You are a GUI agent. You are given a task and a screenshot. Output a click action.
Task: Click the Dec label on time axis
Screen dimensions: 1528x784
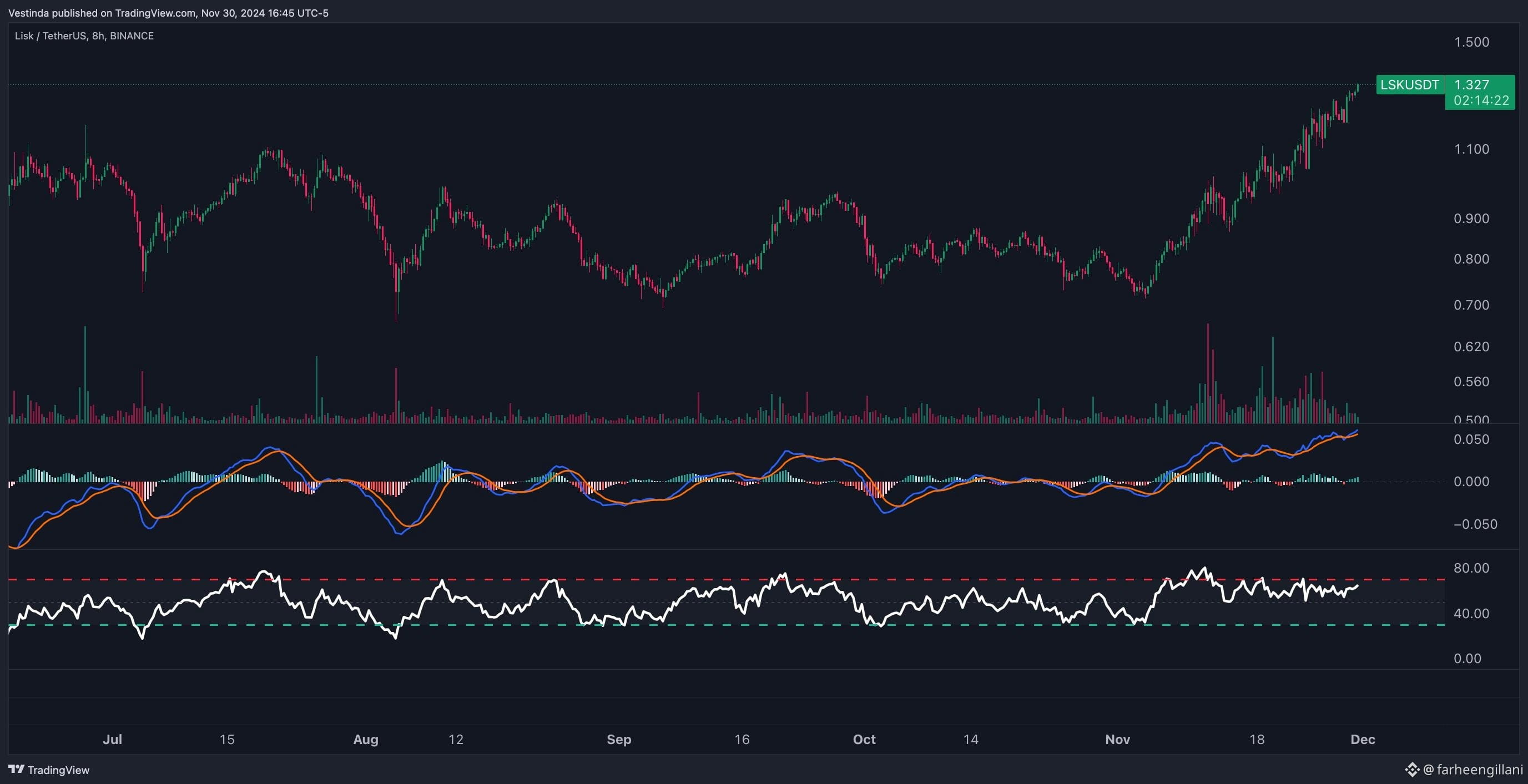[x=1363, y=740]
